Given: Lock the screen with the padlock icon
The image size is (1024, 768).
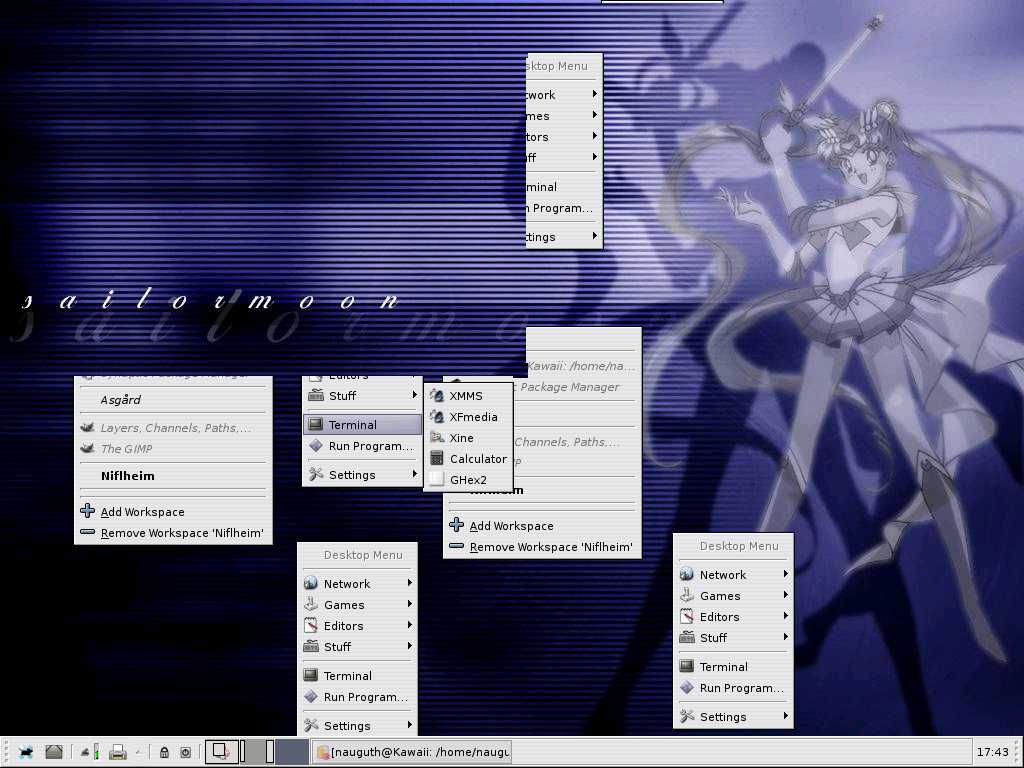Looking at the screenshot, I should pyautogui.click(x=165, y=752).
